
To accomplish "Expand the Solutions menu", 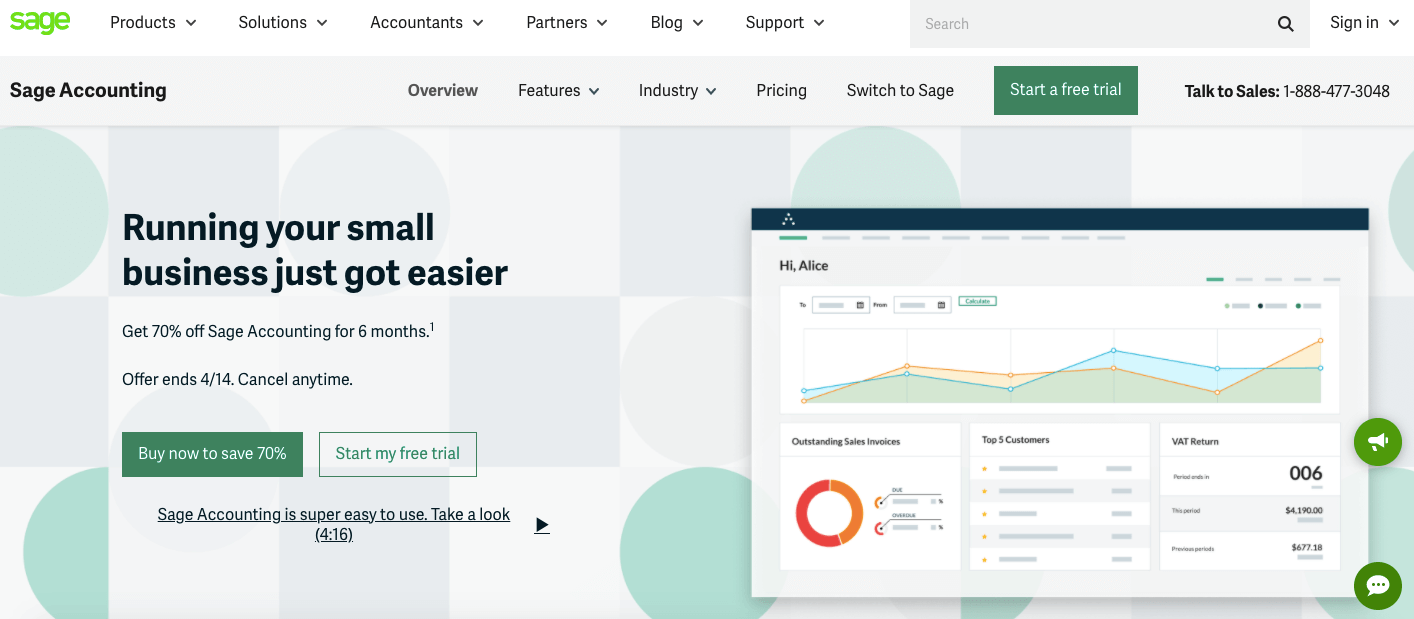I will (283, 22).
